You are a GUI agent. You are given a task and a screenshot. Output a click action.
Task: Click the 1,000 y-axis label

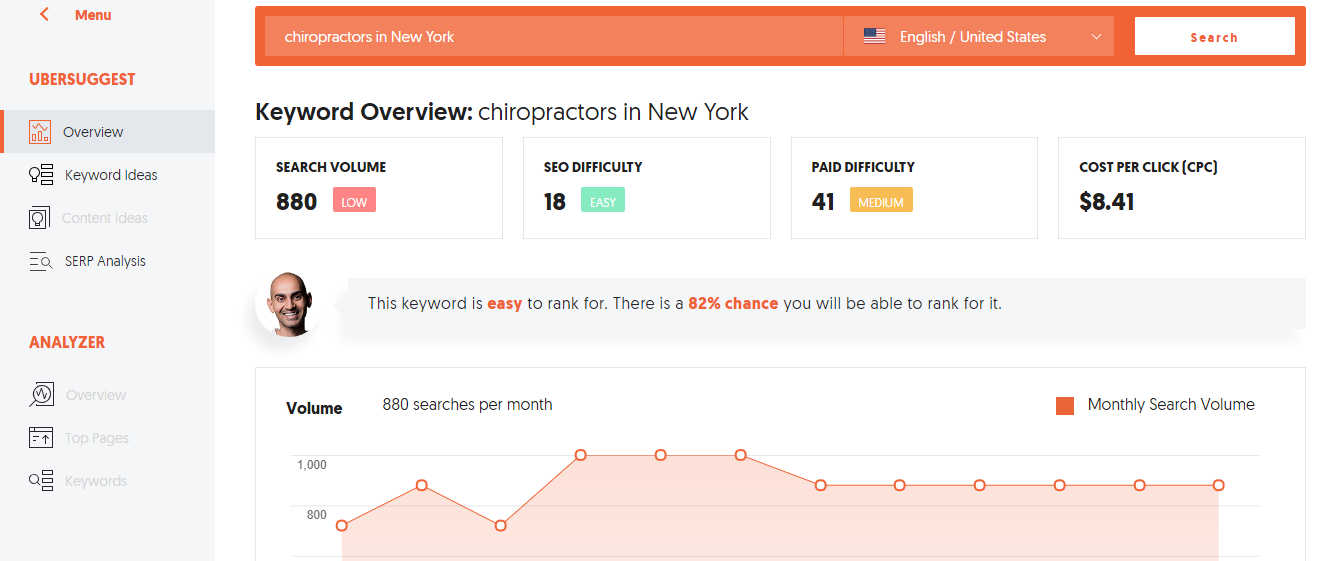point(312,464)
